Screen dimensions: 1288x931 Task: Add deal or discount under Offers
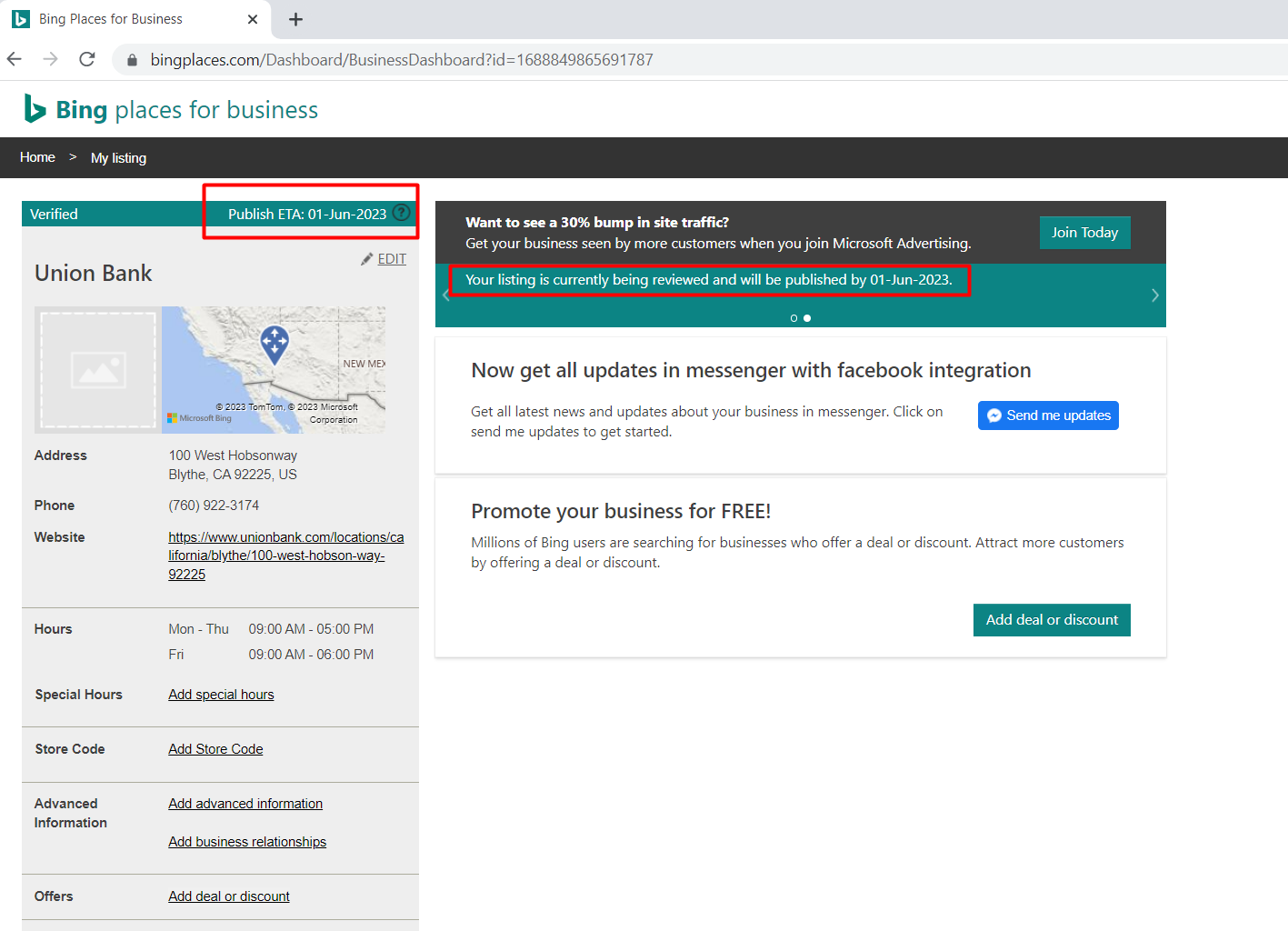[229, 896]
